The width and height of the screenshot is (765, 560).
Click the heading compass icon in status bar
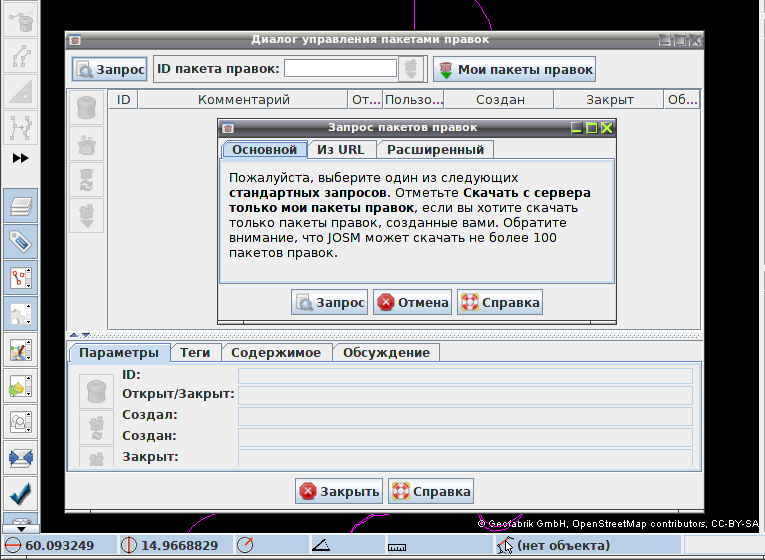click(x=245, y=545)
